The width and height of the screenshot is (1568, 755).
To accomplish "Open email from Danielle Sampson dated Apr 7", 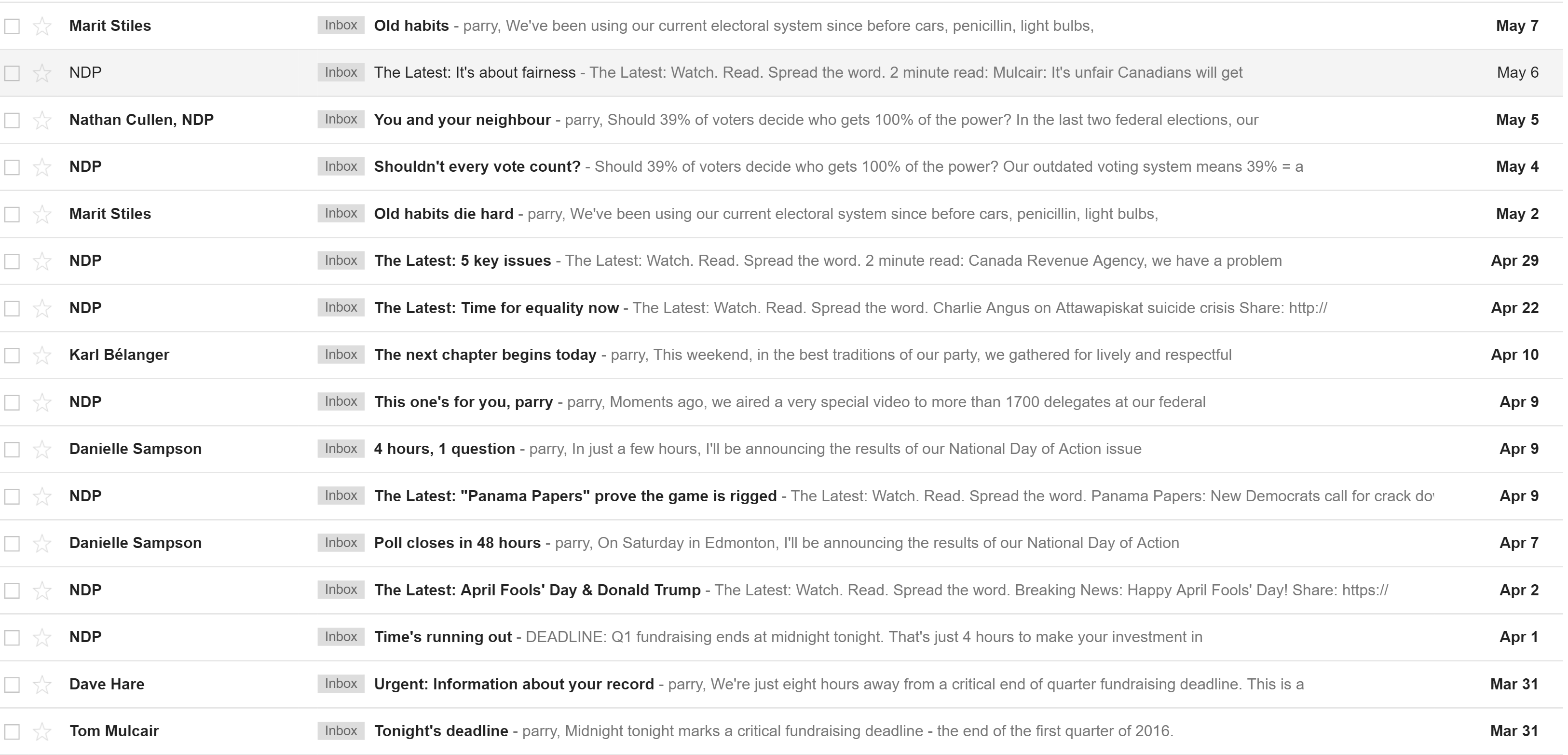I will (x=781, y=543).
